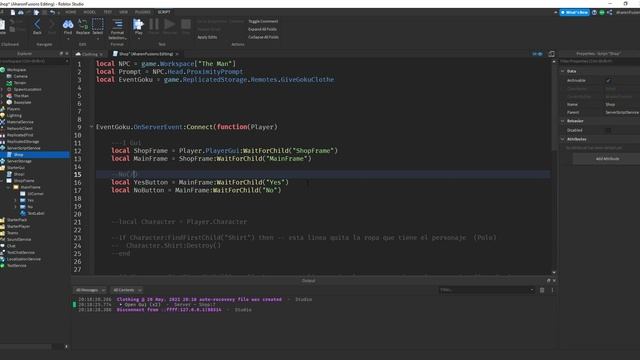This screenshot has width=640, height=360.
Task: Collapse the Behavior section in Properties
Action: 563,121
